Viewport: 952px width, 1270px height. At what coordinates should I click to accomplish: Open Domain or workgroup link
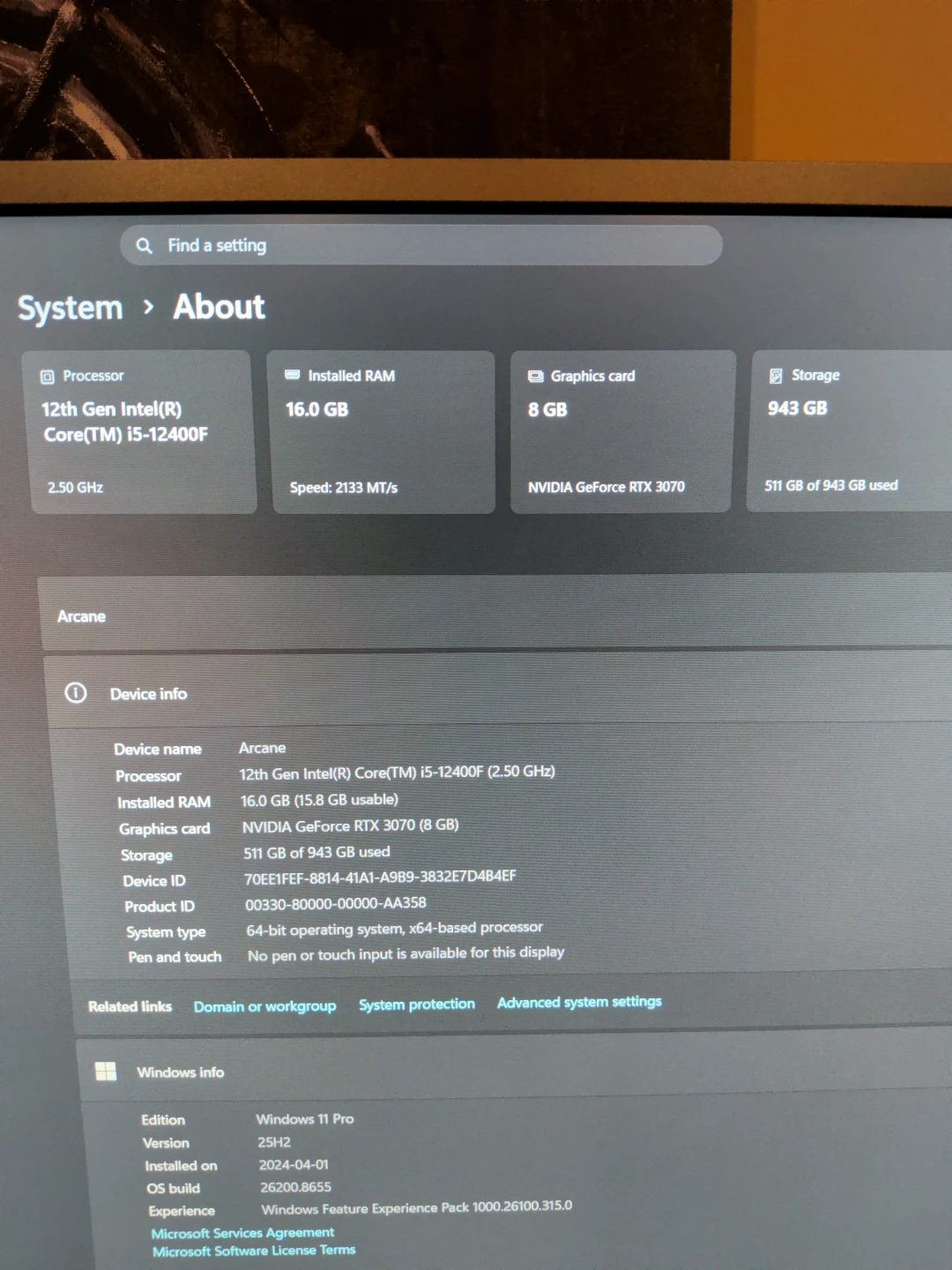(265, 1006)
